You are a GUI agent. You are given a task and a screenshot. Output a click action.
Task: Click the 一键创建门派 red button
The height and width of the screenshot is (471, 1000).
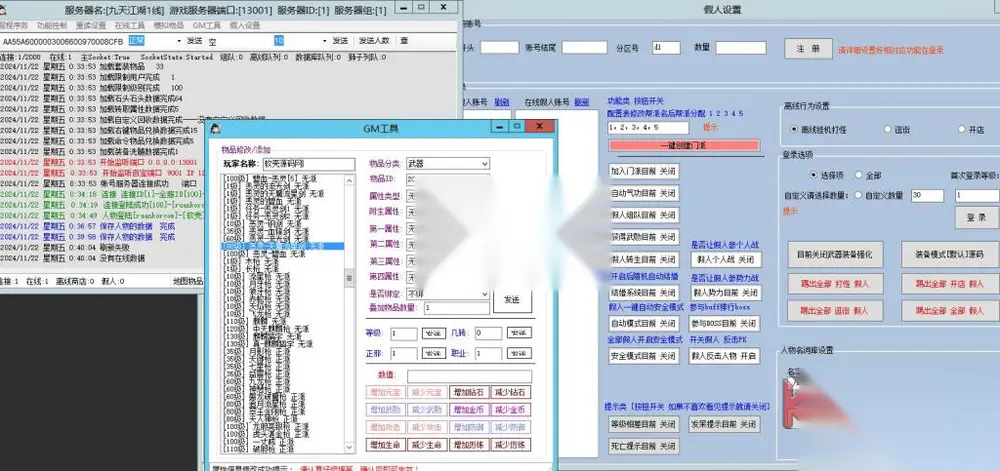pyautogui.click(x=684, y=145)
